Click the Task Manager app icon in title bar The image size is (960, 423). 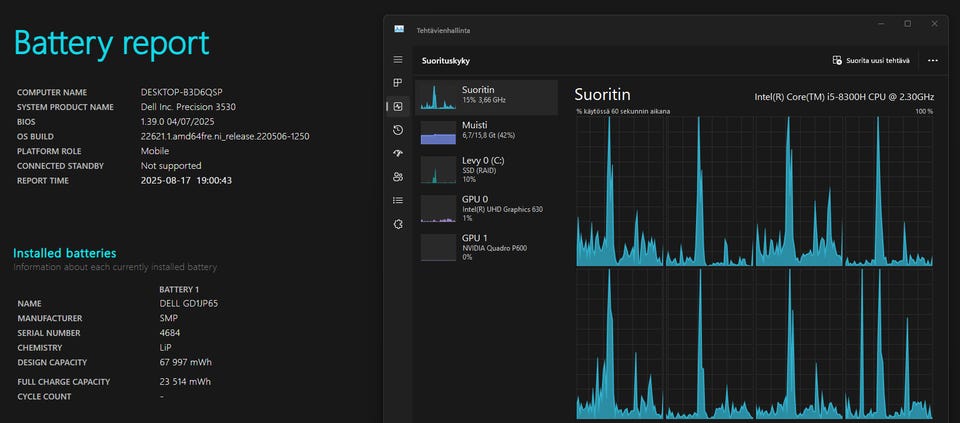399,30
